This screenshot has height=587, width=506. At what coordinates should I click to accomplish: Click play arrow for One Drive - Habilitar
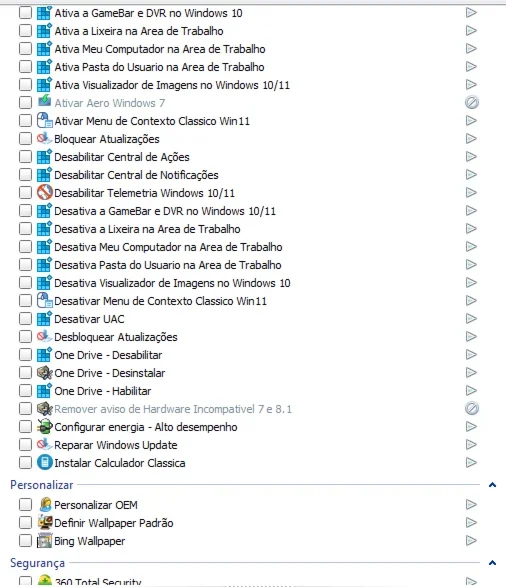pos(471,391)
